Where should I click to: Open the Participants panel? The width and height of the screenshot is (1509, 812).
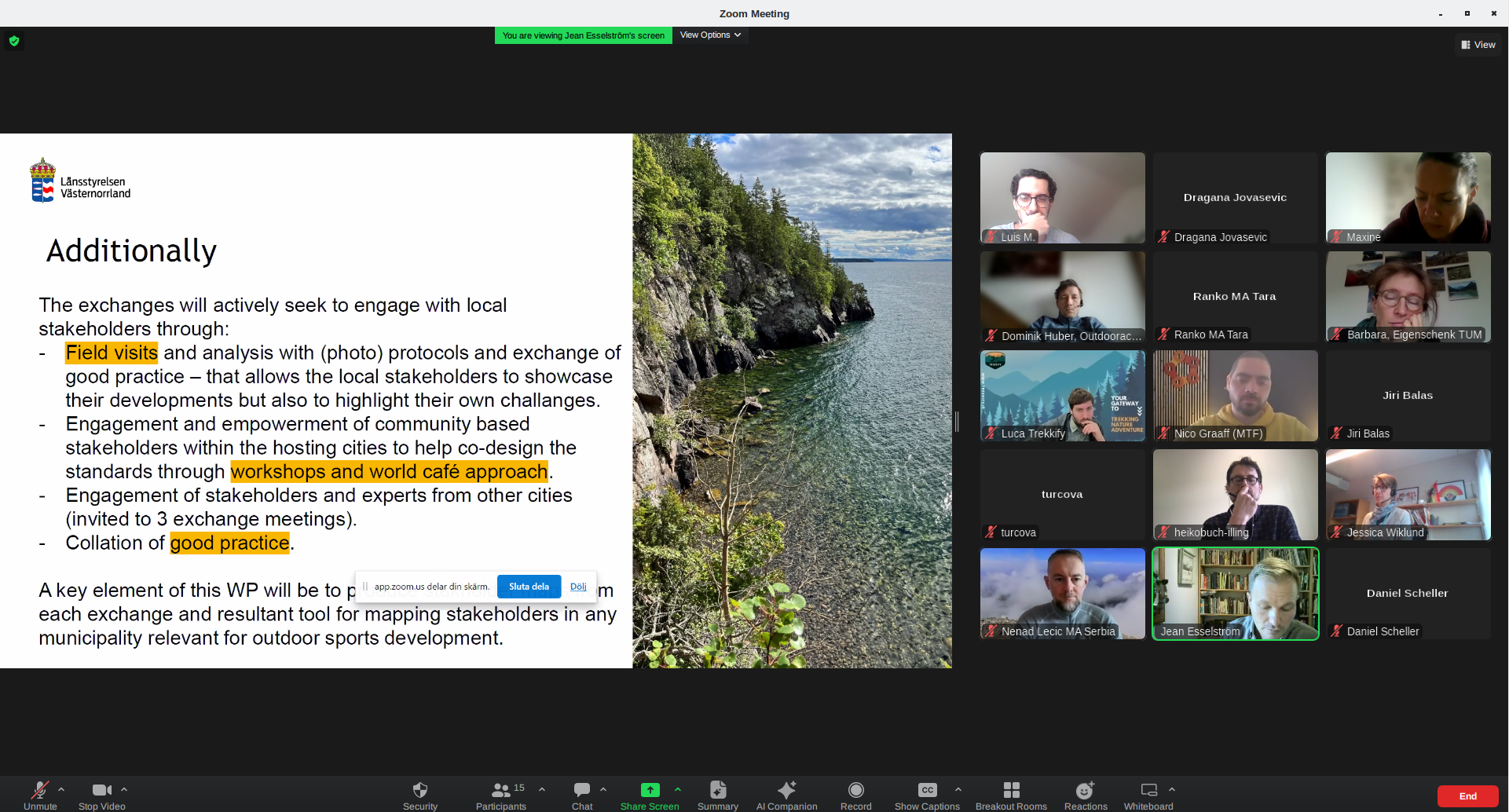(x=501, y=790)
